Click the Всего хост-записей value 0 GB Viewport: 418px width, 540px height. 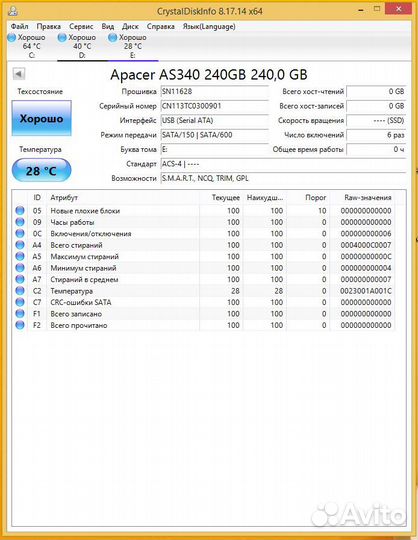pos(376,106)
